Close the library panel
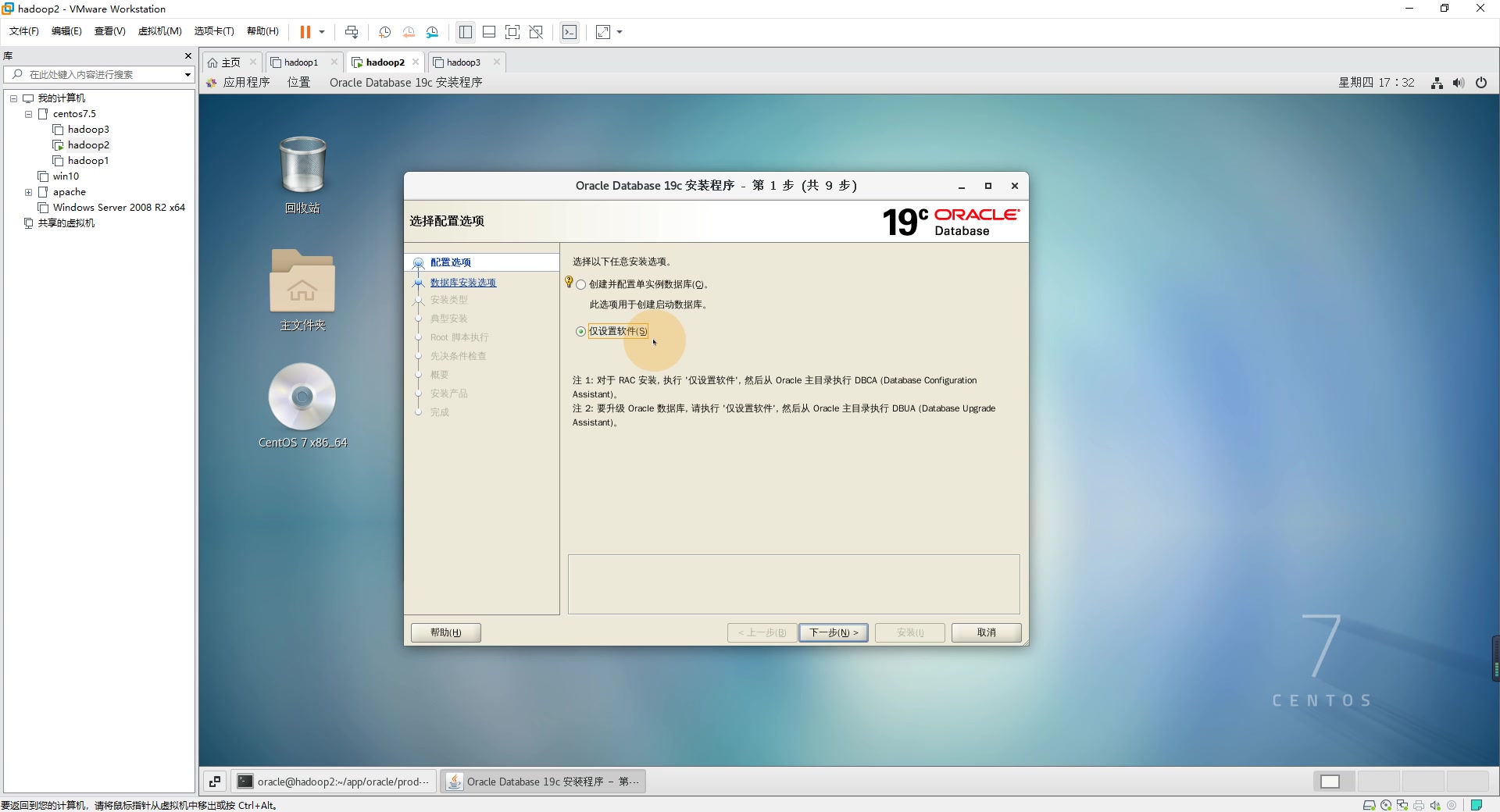Image resolution: width=1500 pixels, height=812 pixels. [x=187, y=55]
